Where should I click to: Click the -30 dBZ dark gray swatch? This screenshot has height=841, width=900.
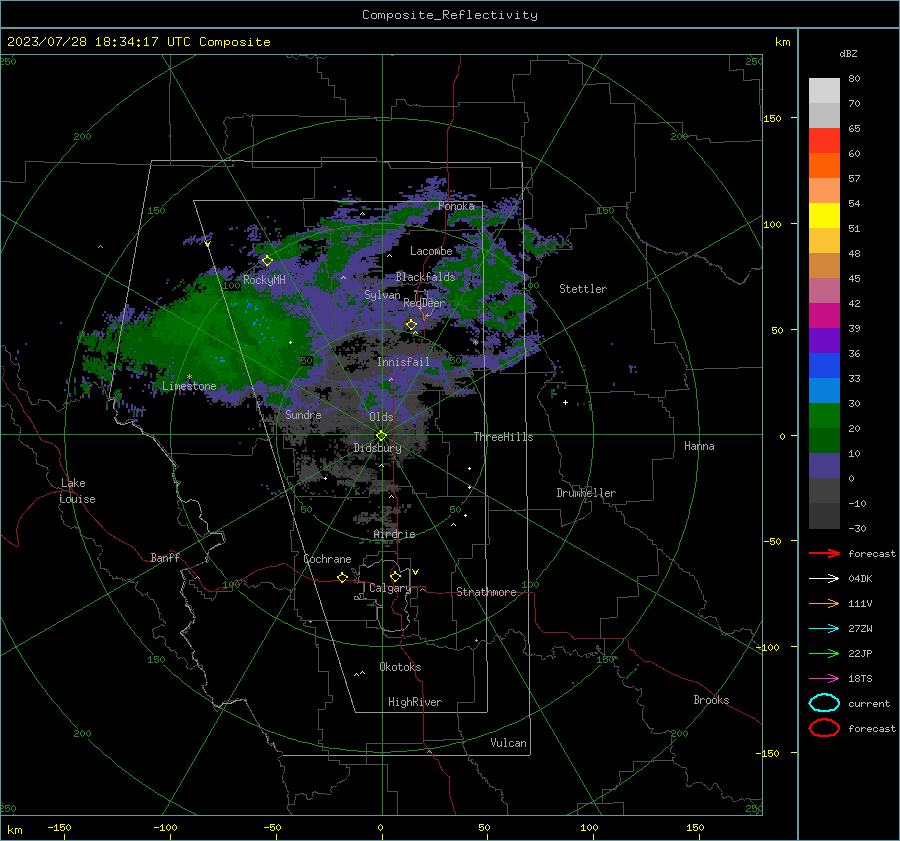824,516
